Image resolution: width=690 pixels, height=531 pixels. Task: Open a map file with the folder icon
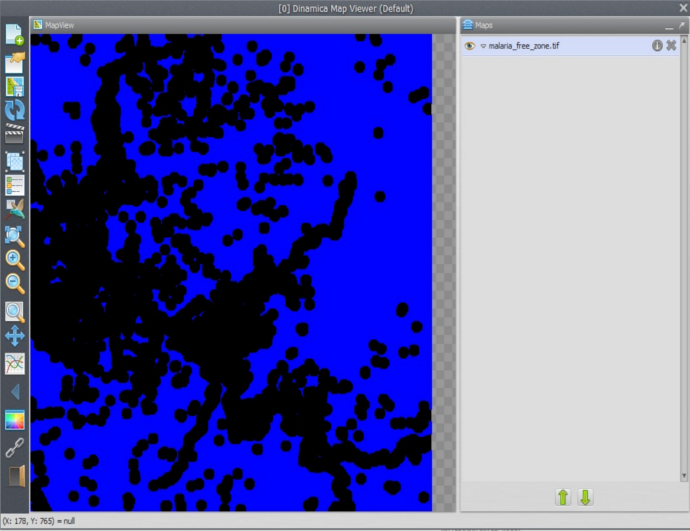click(15, 61)
